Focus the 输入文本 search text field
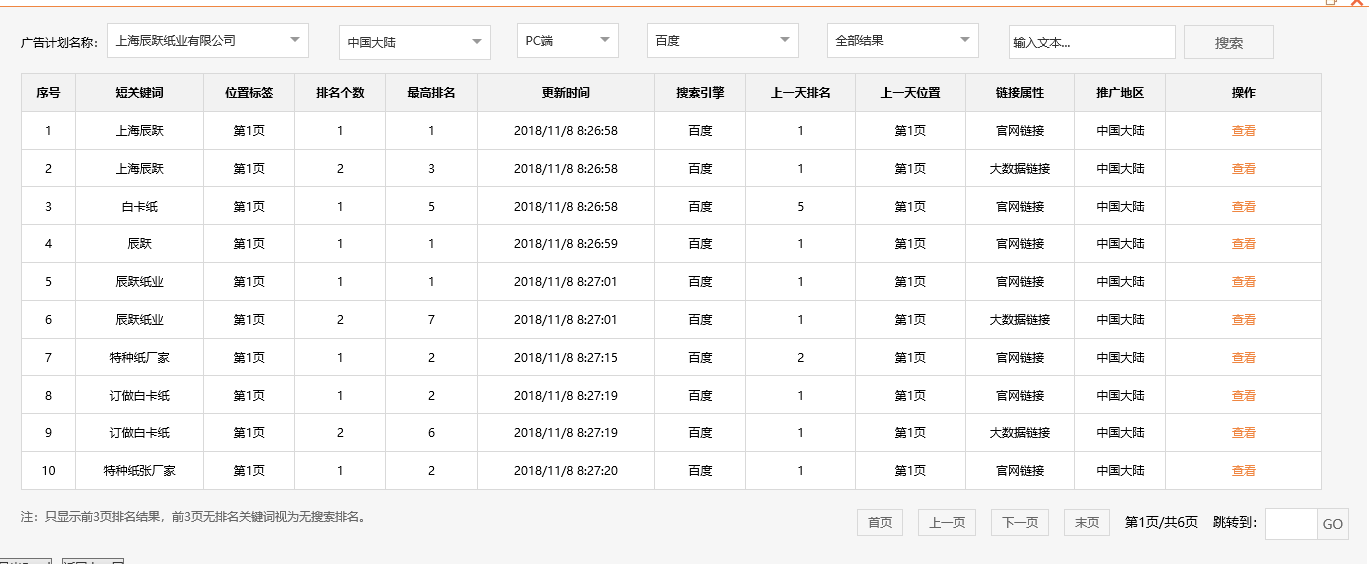This screenshot has height=564, width=1369. pos(1092,42)
